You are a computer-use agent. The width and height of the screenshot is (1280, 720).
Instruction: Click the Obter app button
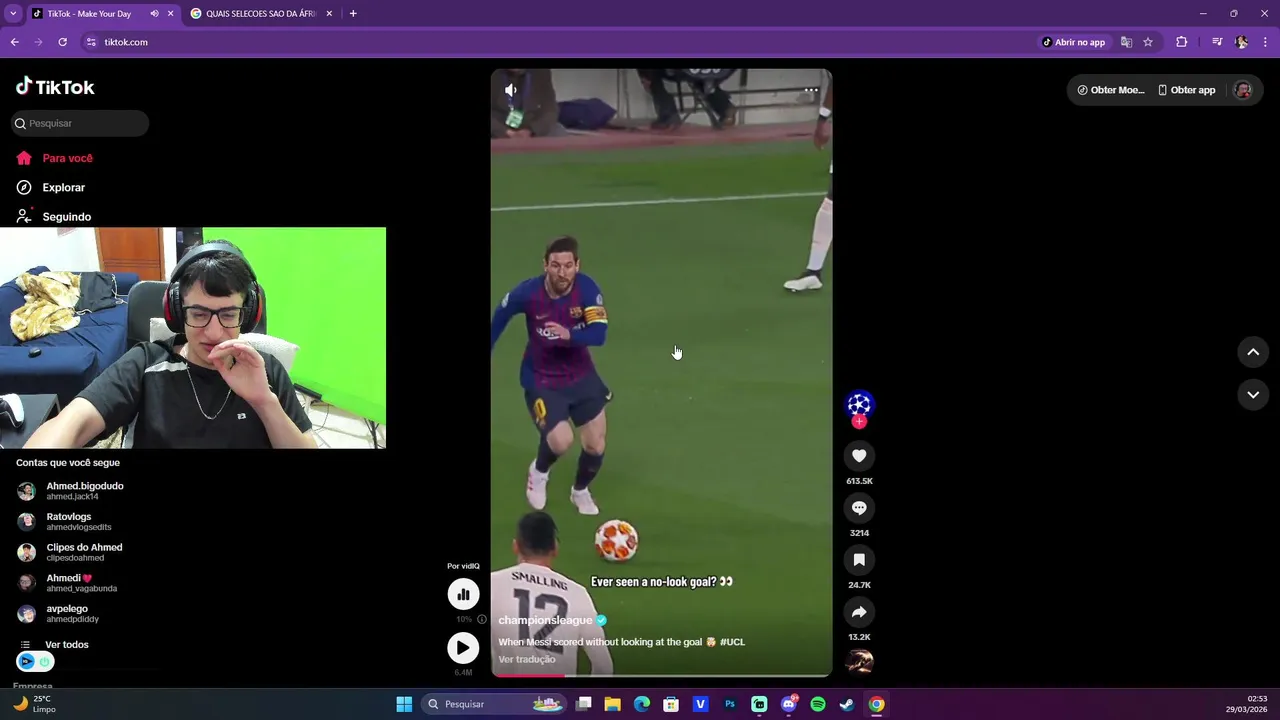(x=1187, y=90)
